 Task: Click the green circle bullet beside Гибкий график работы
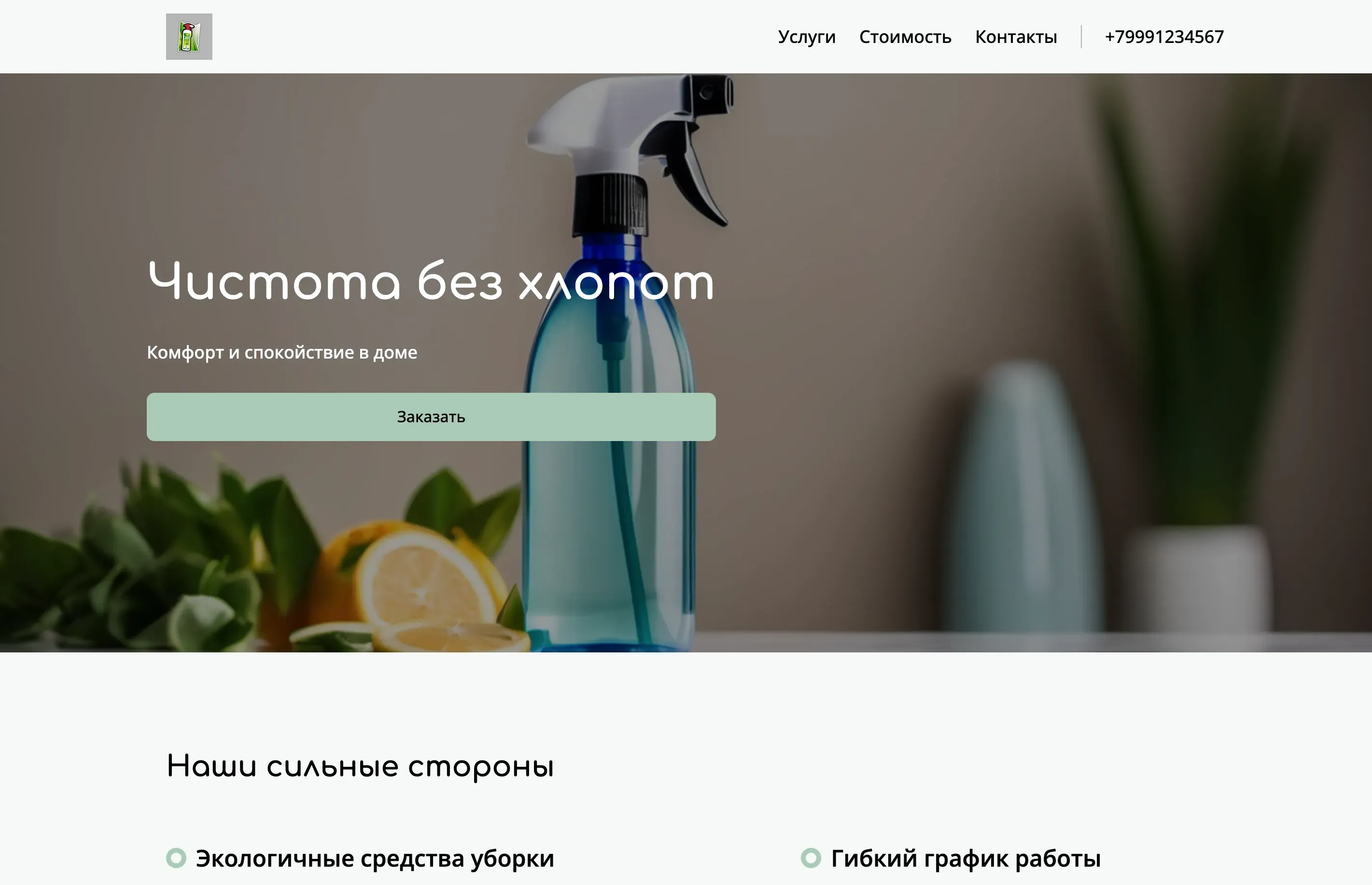pos(811,858)
